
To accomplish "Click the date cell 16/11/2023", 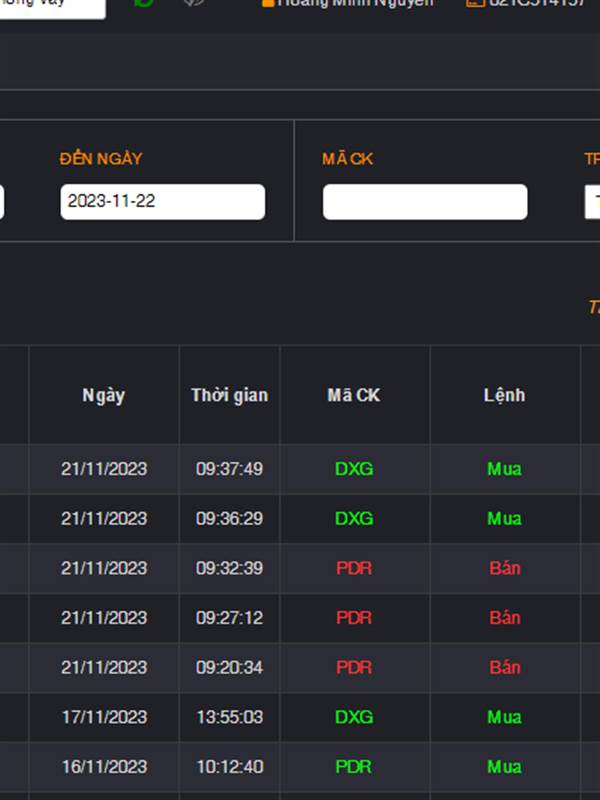I will [x=104, y=766].
